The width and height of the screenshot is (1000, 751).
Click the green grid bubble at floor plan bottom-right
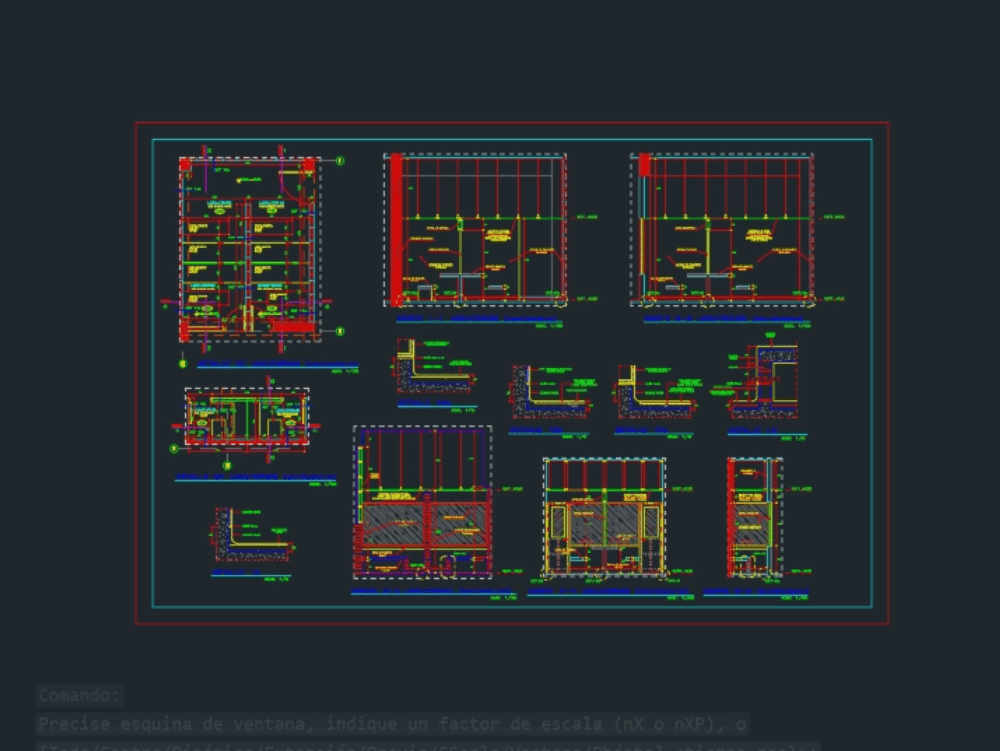(x=340, y=331)
